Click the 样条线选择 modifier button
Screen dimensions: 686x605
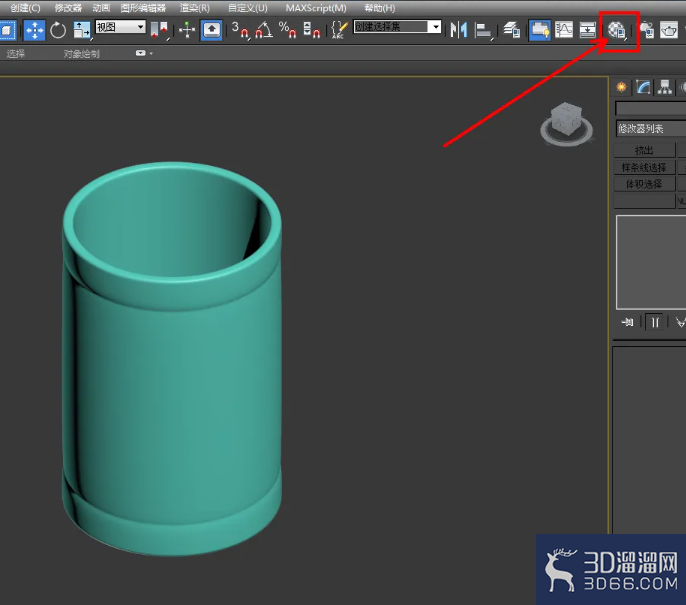[x=644, y=167]
